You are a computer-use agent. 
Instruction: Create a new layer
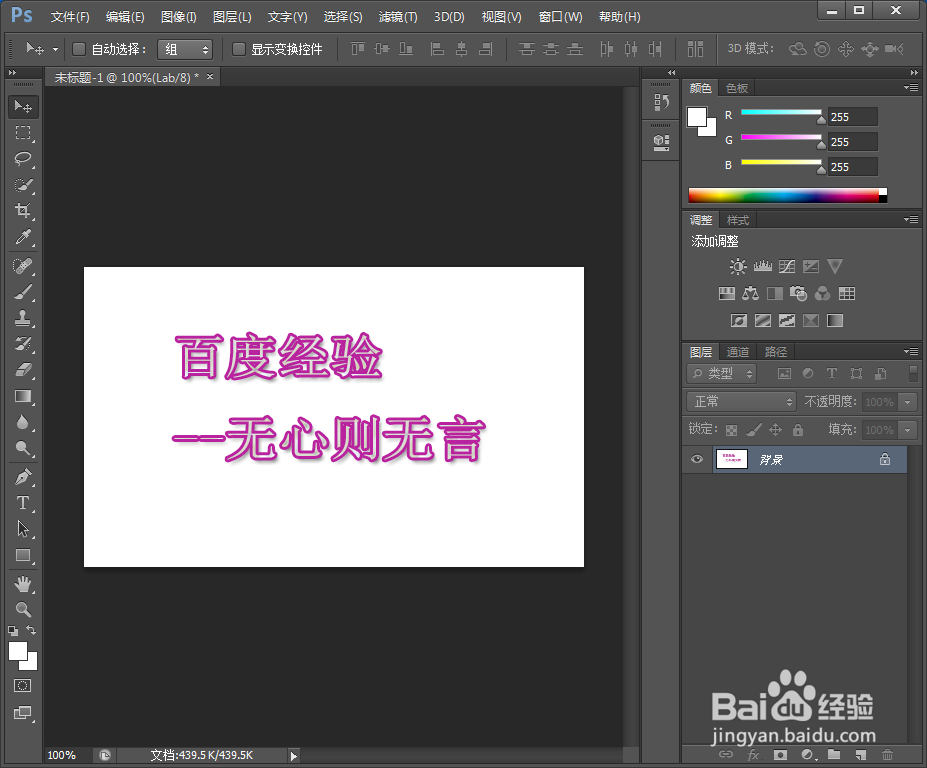click(x=861, y=755)
